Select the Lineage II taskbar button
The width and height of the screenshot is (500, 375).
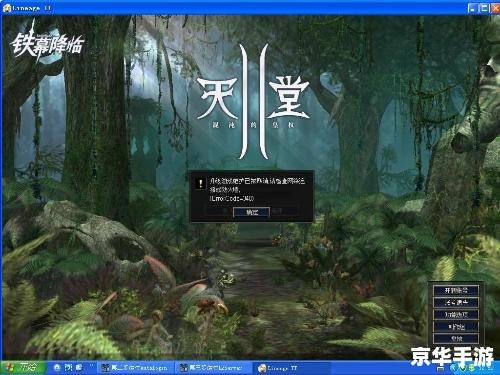[292, 368]
